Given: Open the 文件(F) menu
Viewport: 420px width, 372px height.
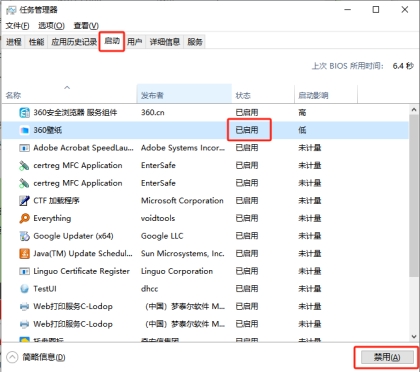Looking at the screenshot, I should [17, 26].
